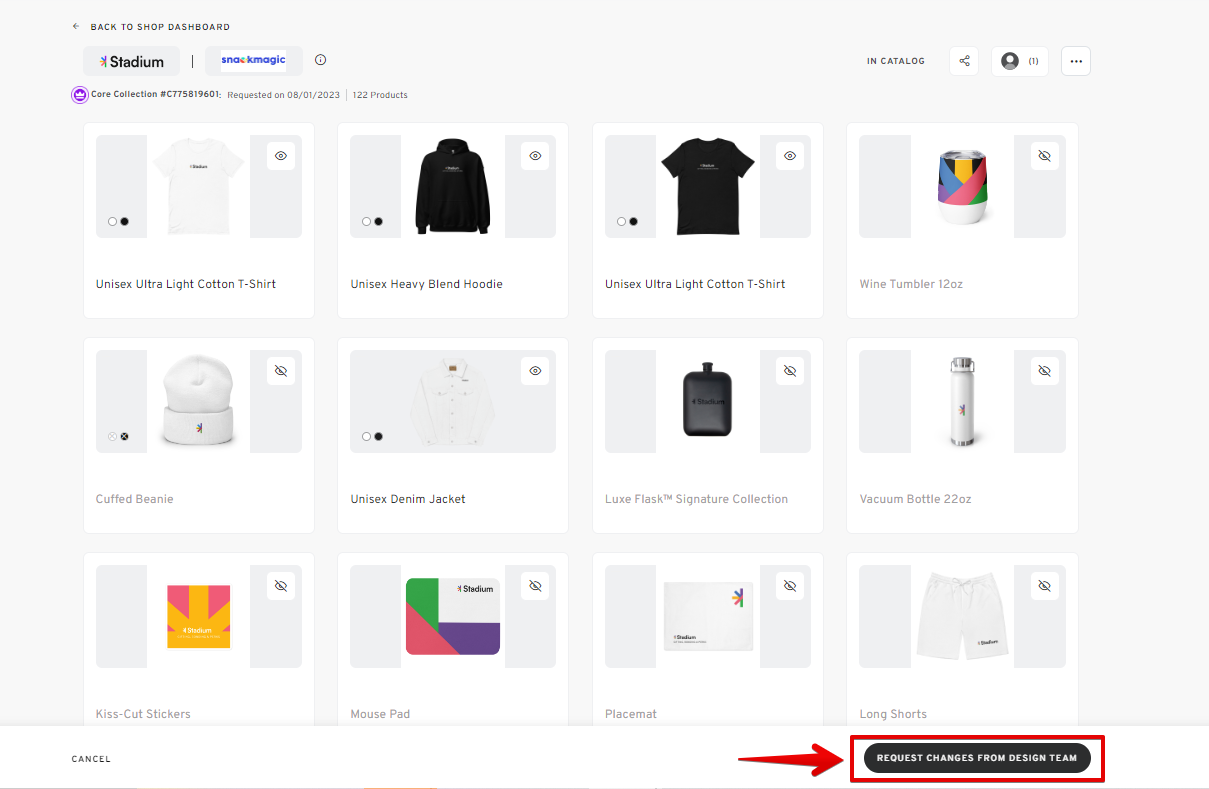Hide the Unisex Heavy Blend Hoodie product
This screenshot has height=789, width=1209.
(535, 156)
